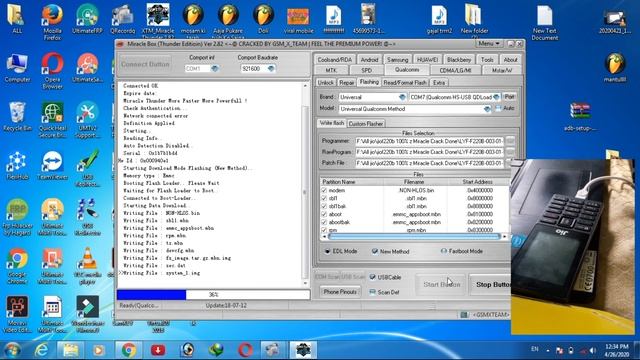Viewport: 640px width, 360px height.
Task: Open the TeamViewer desktop shortcut
Action: coord(52,165)
